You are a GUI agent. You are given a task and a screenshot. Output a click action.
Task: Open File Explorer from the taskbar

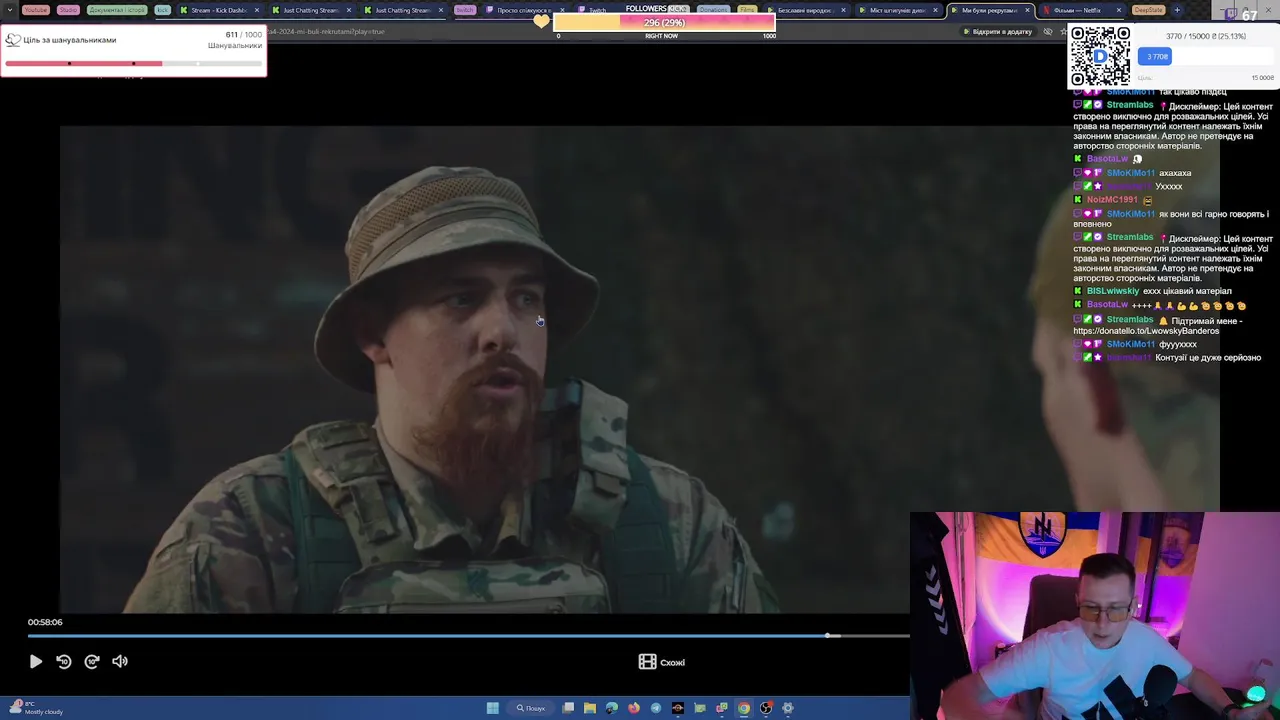[590, 708]
